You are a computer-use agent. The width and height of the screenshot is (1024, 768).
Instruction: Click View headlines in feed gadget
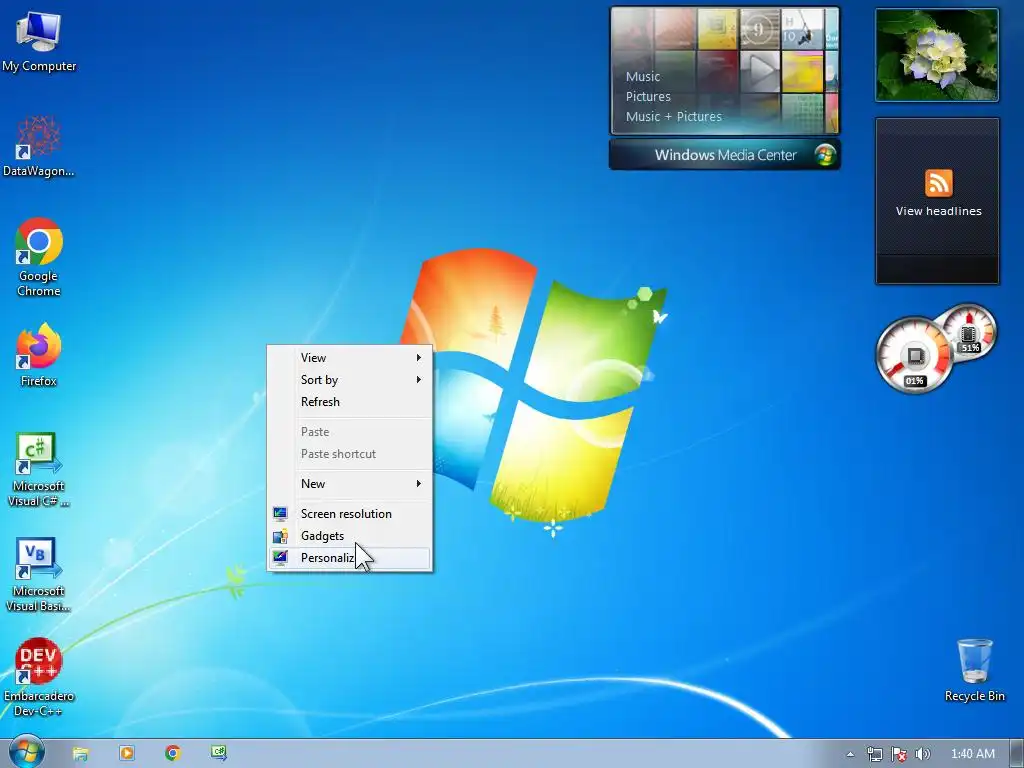(938, 211)
